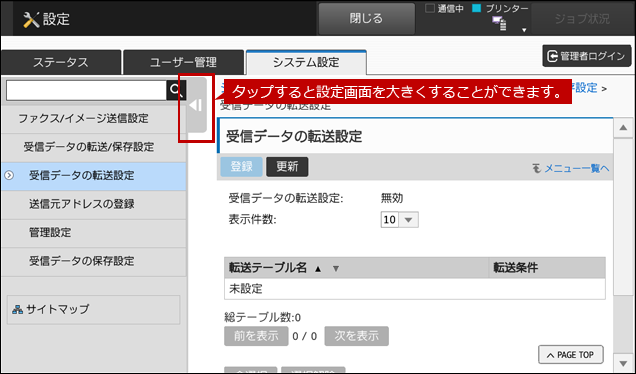Open 受信データの転送/保存設定 menu item

click(x=94, y=147)
